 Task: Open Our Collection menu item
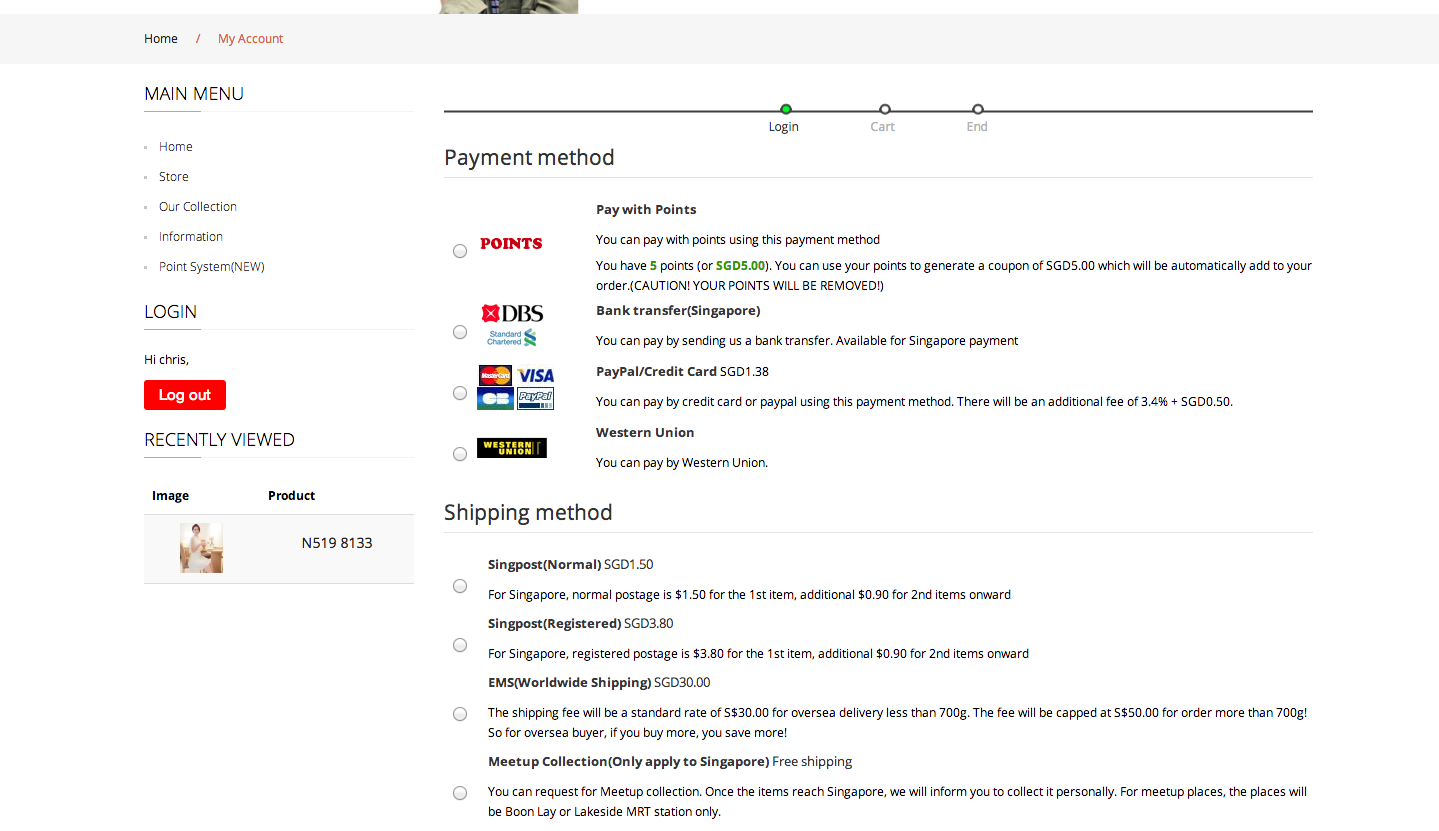click(x=198, y=207)
